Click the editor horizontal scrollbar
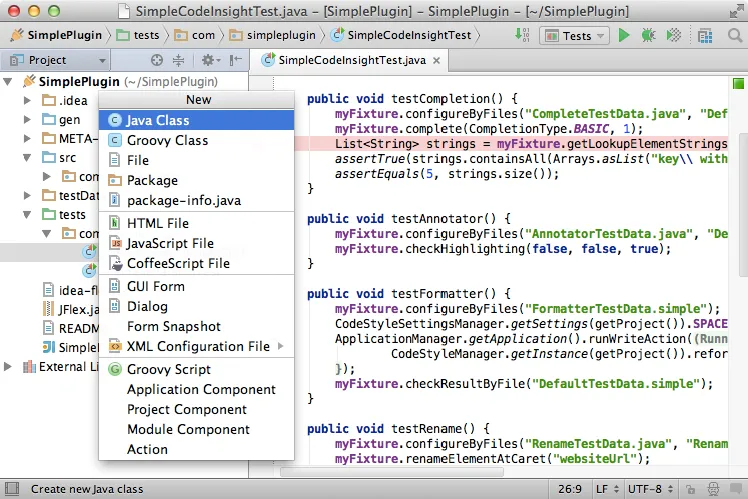 [x=392, y=472]
